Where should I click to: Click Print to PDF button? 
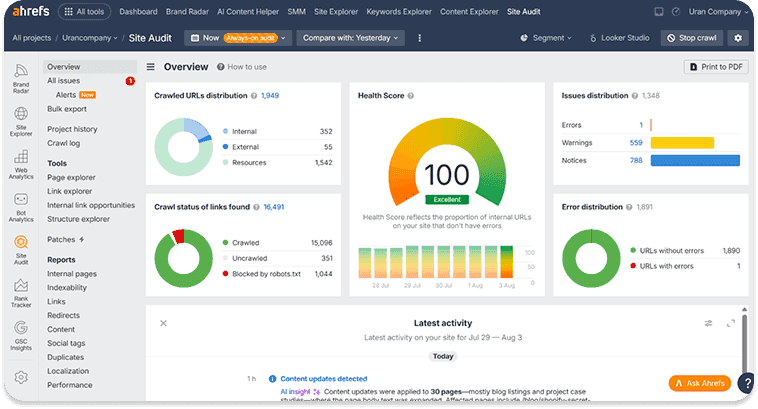716,67
